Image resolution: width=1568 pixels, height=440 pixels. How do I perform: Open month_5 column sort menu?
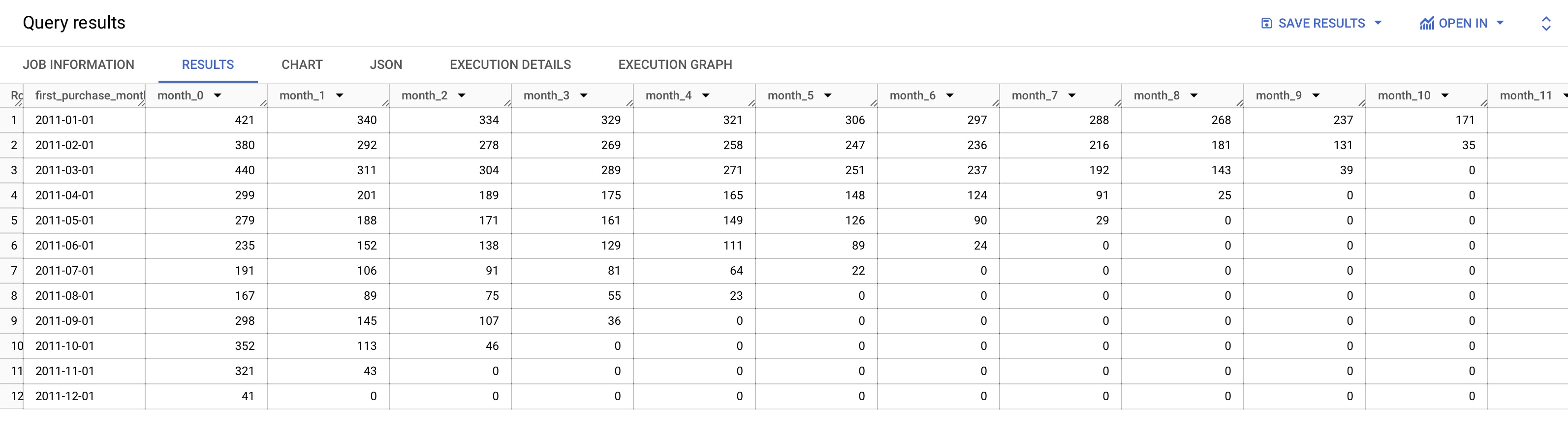tap(828, 95)
